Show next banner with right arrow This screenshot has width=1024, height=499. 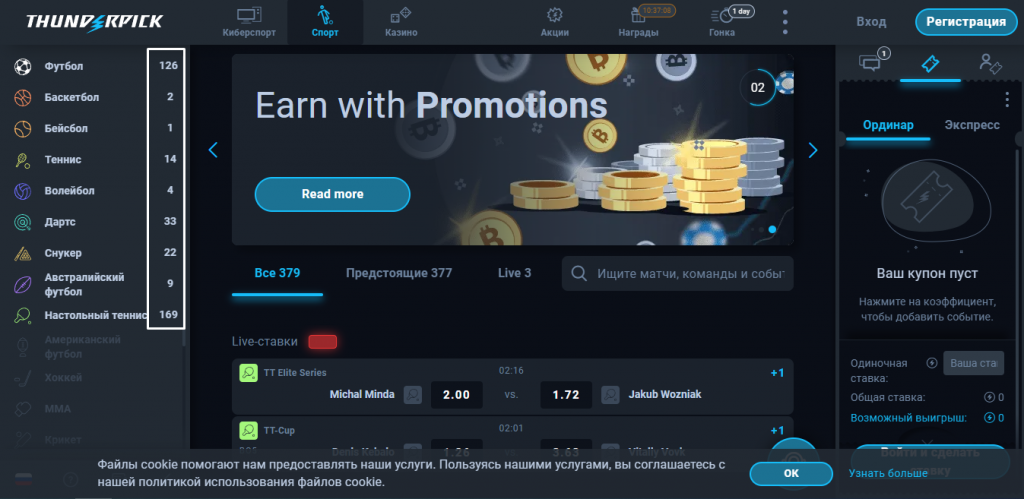point(812,150)
